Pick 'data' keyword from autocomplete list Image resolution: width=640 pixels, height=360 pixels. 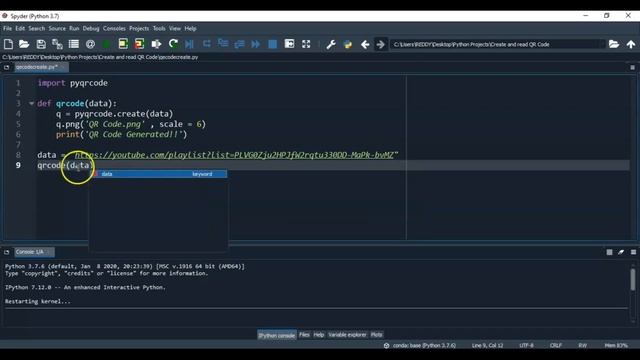[x=159, y=174]
